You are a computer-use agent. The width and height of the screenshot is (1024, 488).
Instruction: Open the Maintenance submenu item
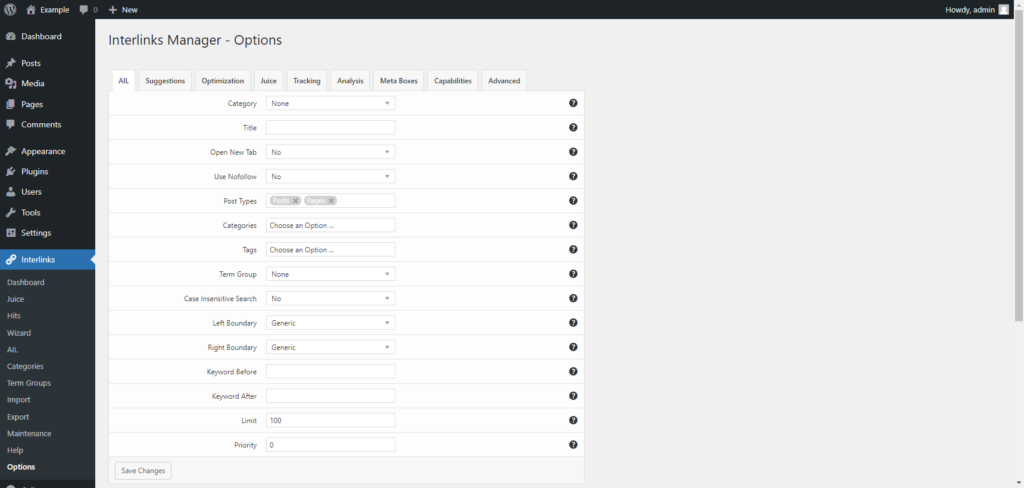point(29,433)
